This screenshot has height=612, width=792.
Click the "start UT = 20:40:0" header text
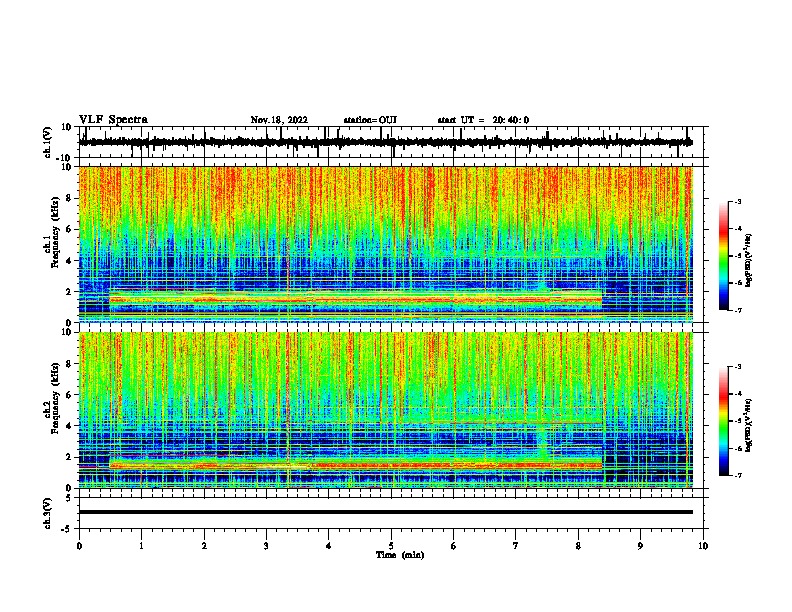click(x=483, y=120)
